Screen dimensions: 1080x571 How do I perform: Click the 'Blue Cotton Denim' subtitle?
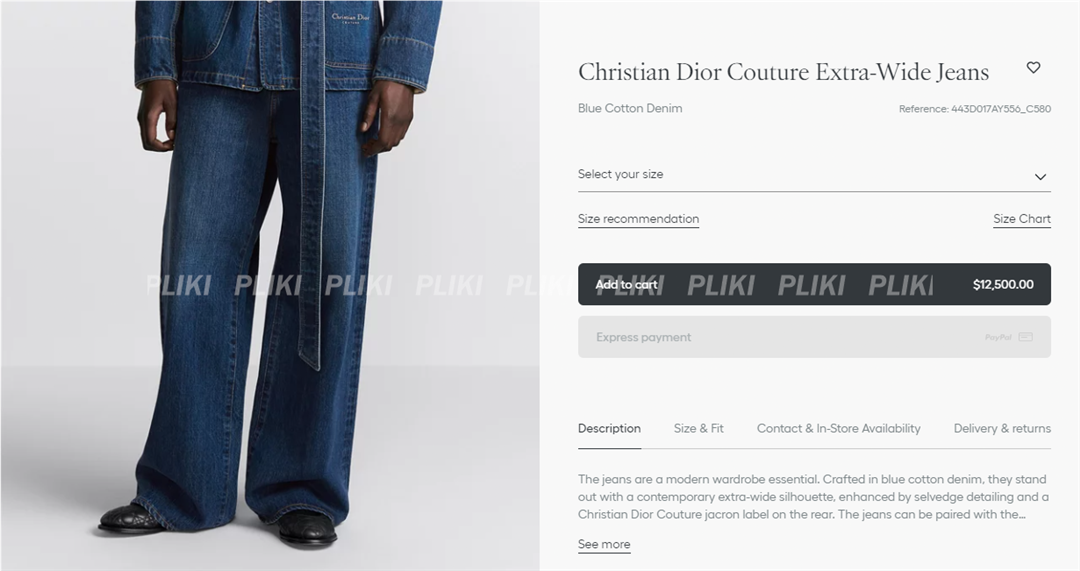(630, 108)
